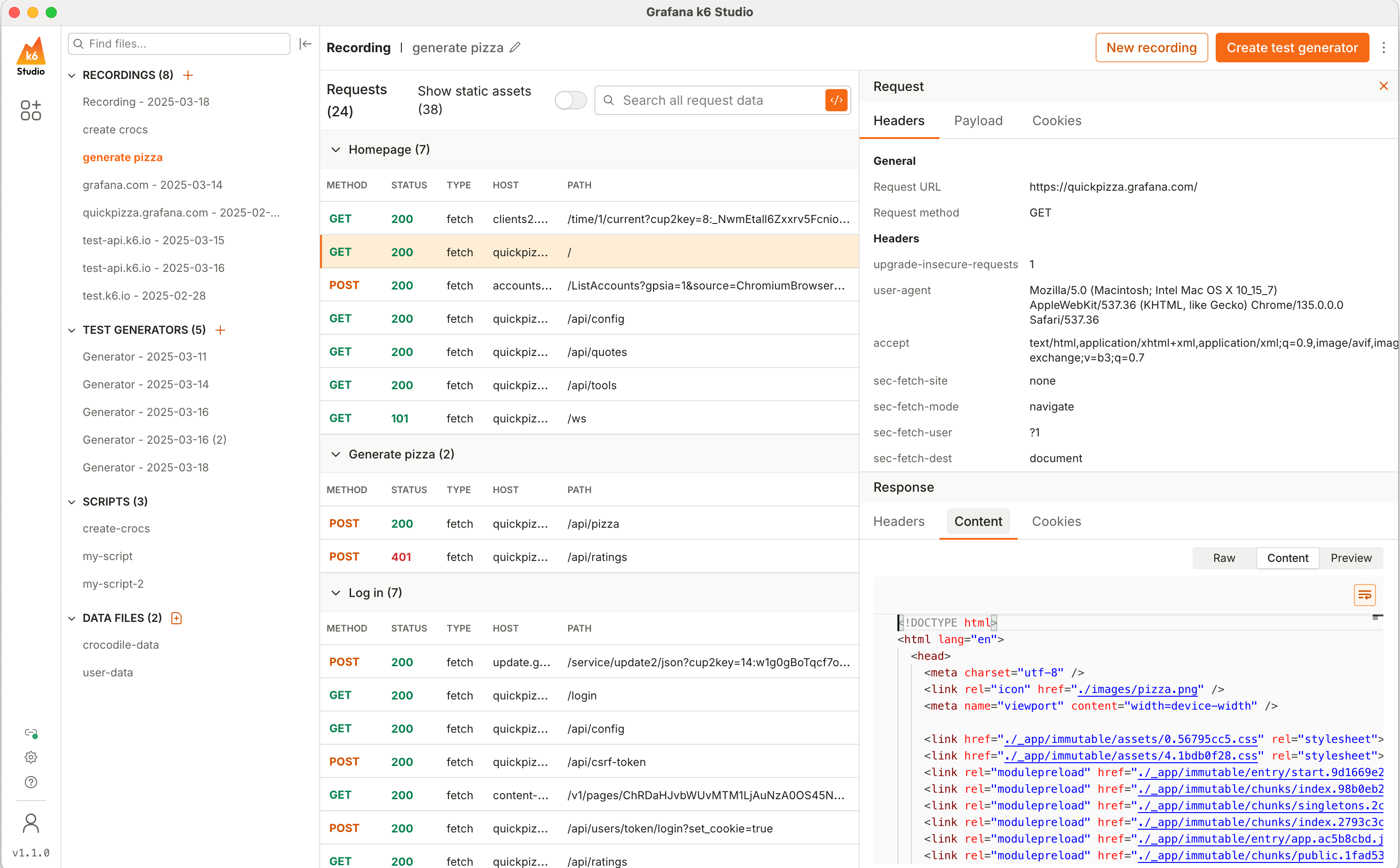
Task: Click the orange code snippet search icon
Action: coord(836,101)
